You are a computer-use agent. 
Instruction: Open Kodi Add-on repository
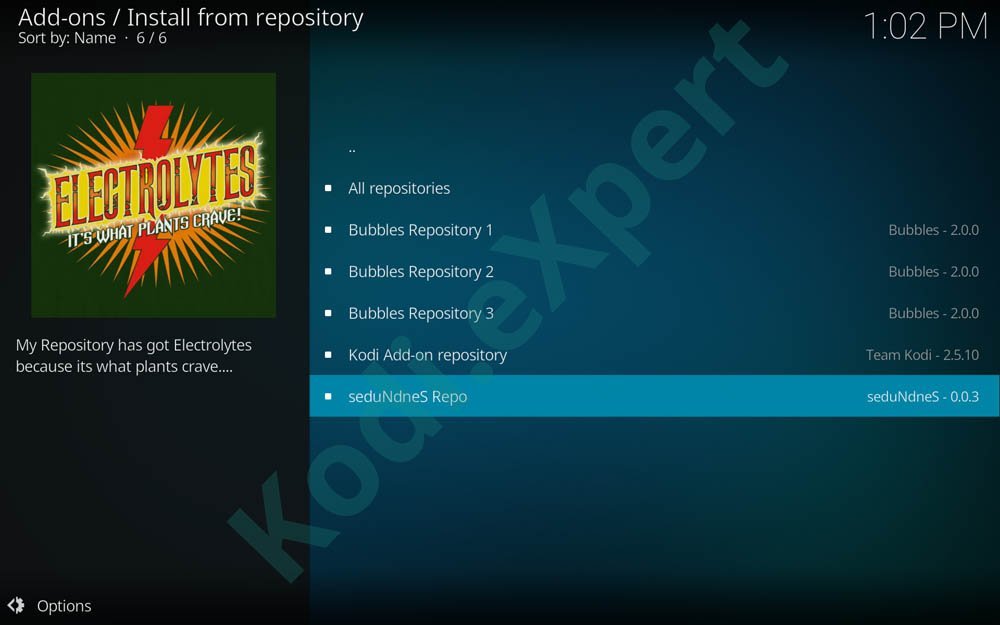654,355
